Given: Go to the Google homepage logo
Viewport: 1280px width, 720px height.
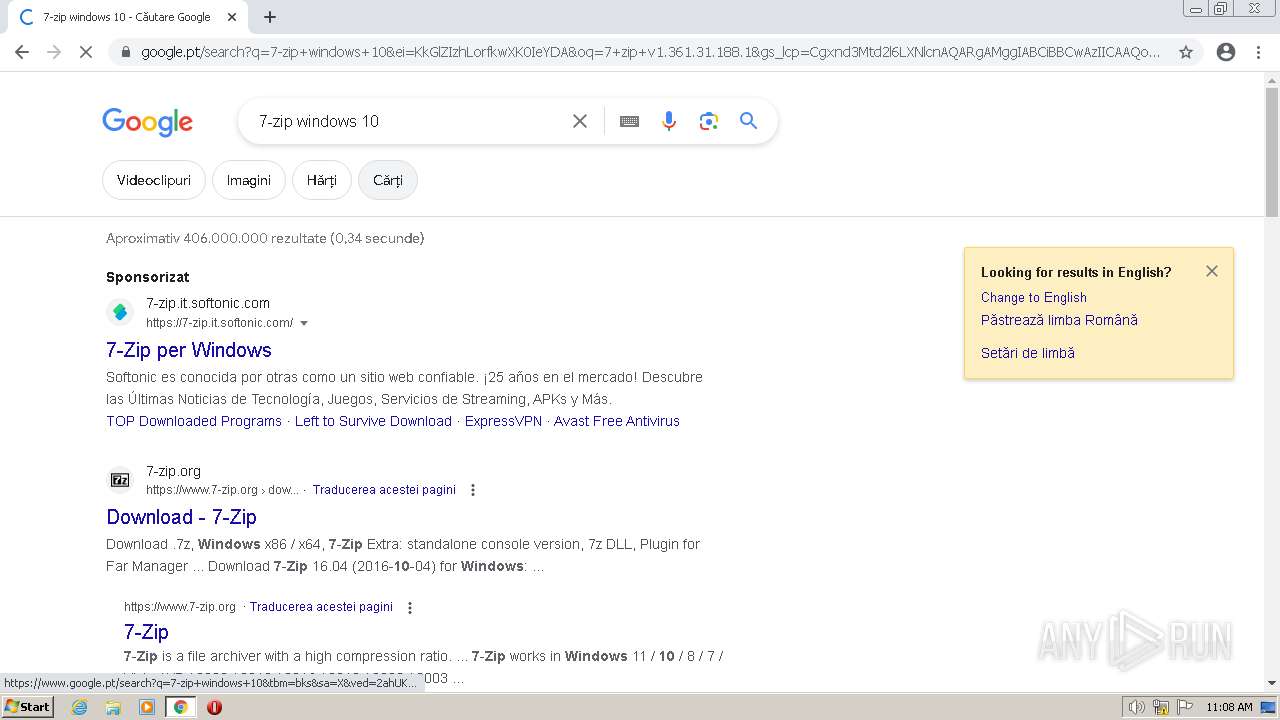Looking at the screenshot, I should [147, 122].
